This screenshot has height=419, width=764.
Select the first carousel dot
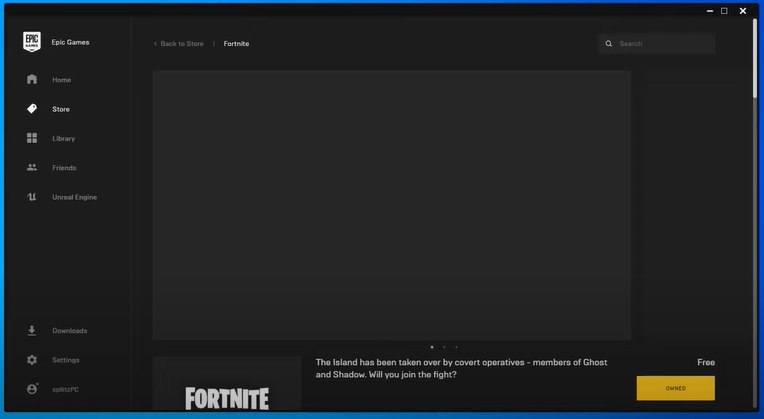(432, 347)
